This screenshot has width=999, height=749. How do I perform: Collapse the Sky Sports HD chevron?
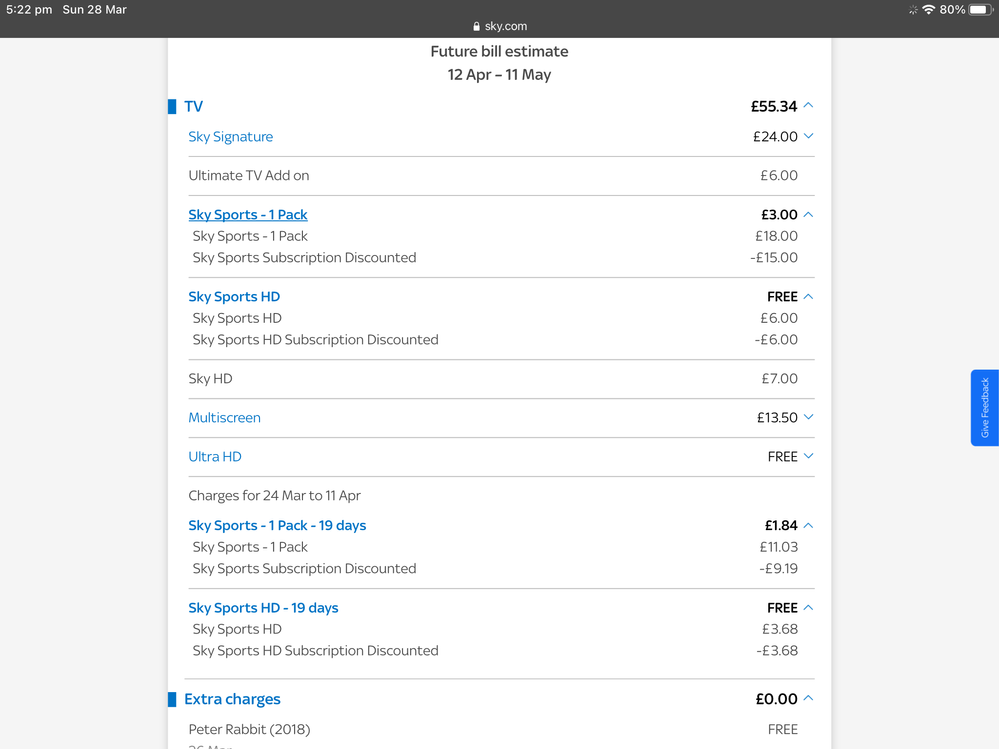[x=808, y=297]
